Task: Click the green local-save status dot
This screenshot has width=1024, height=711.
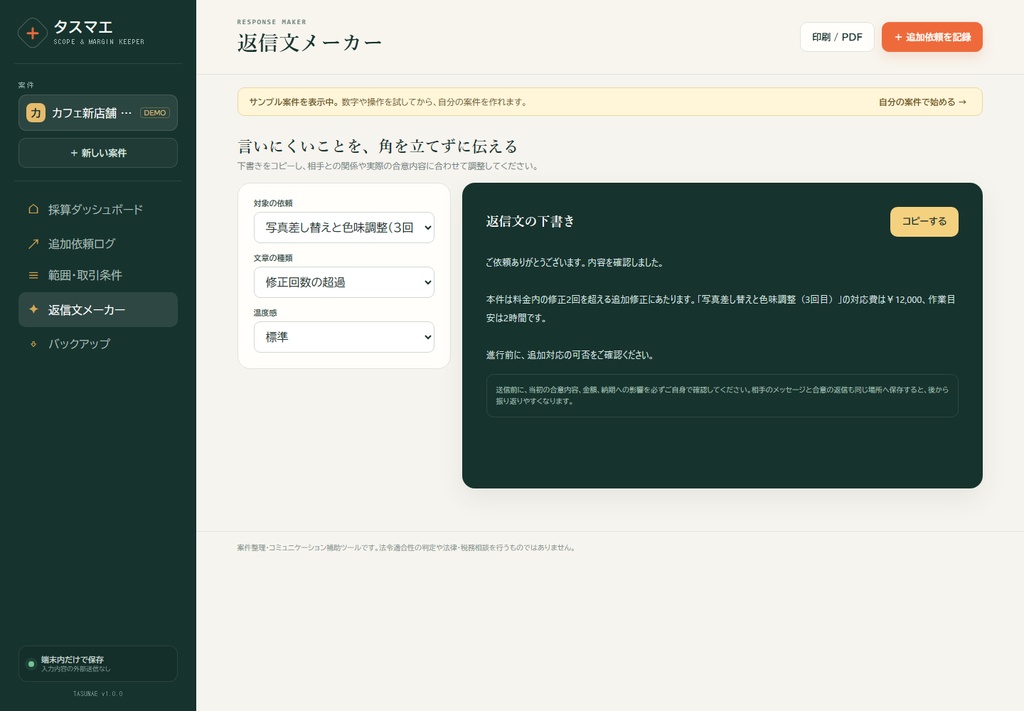Action: pos(31,664)
